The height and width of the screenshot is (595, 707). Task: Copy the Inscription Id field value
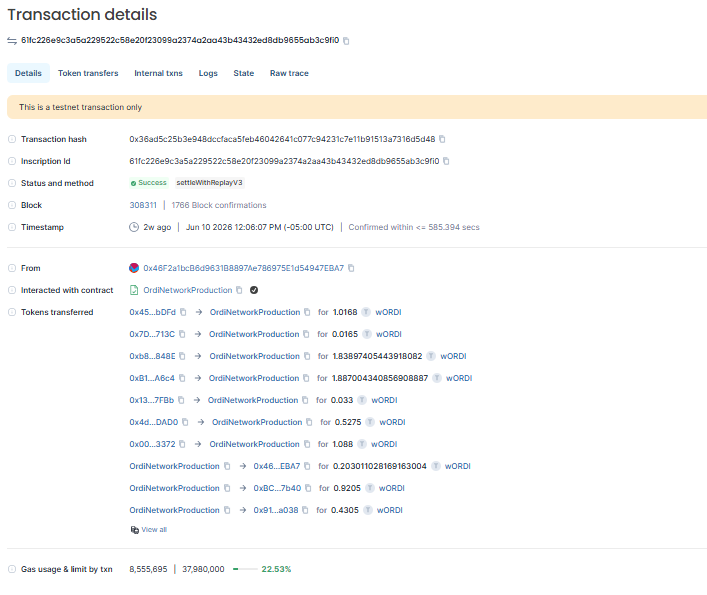point(446,161)
